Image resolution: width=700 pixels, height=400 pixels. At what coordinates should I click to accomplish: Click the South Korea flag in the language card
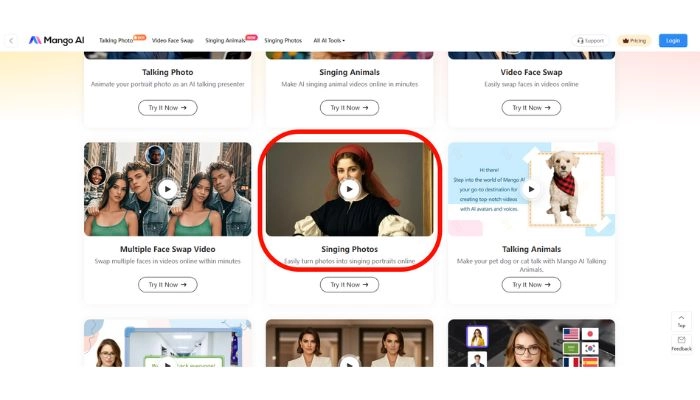pos(590,348)
